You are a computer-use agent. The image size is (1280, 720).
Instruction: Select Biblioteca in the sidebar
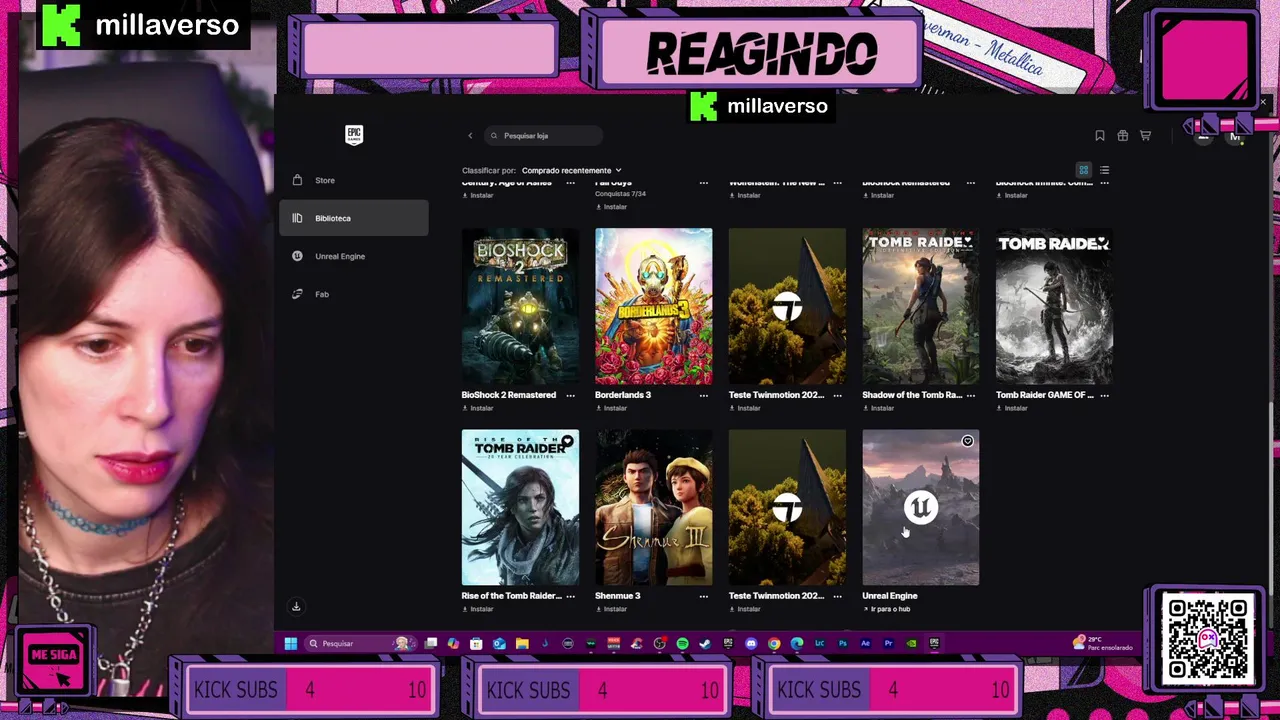click(354, 218)
